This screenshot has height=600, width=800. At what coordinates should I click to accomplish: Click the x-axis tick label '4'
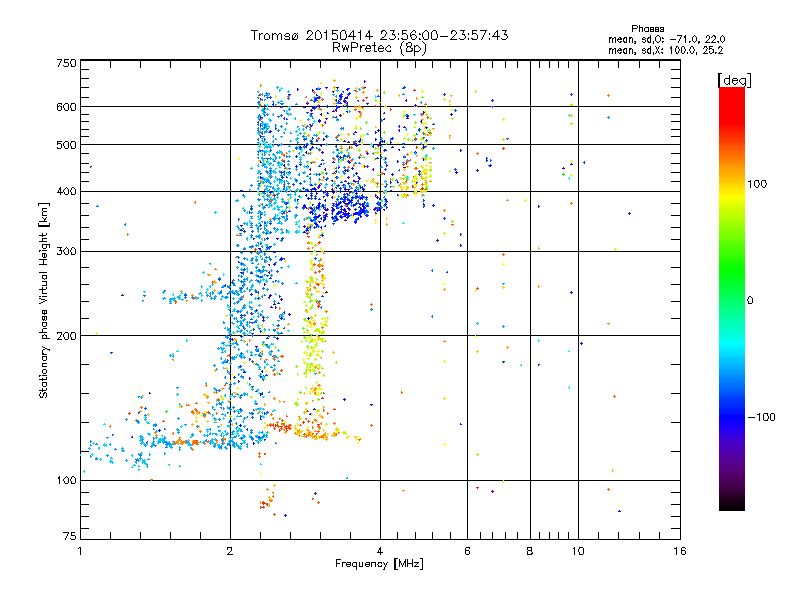[380, 551]
